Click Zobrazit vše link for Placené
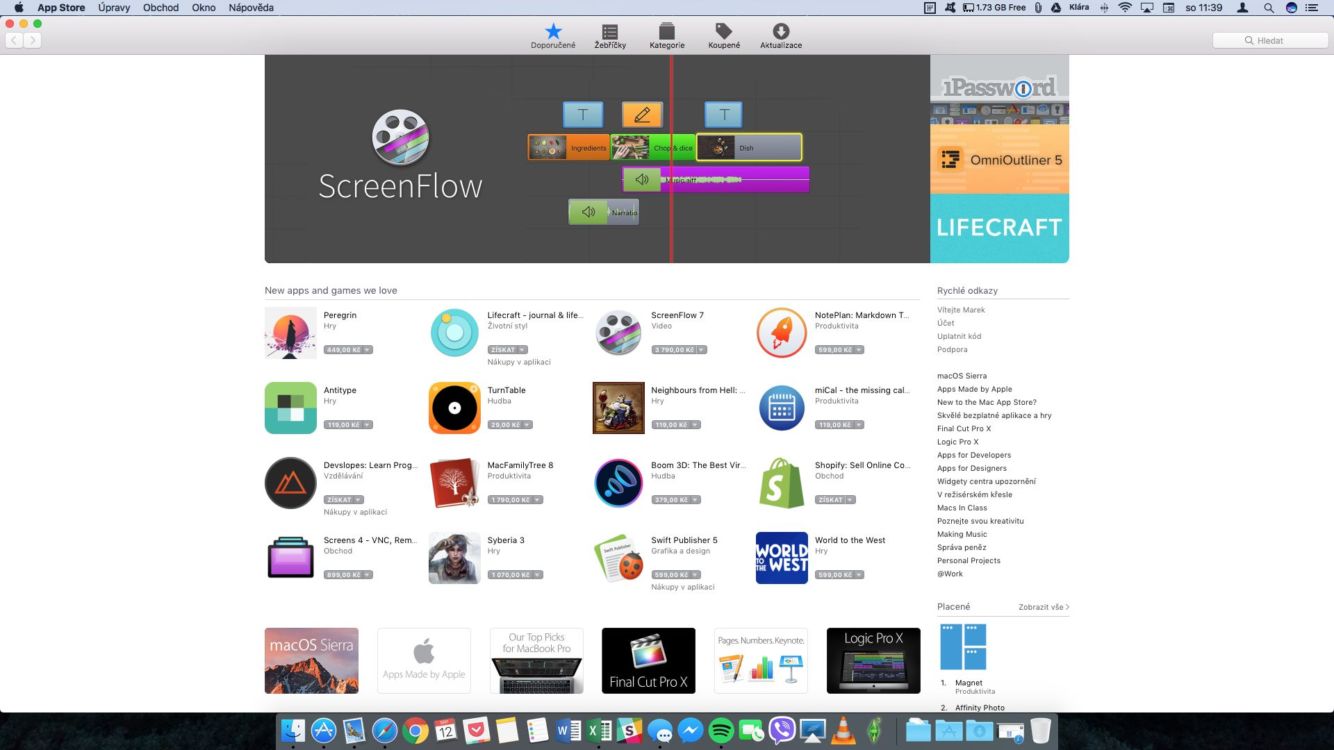Viewport: 1334px width, 750px height. click(1043, 607)
